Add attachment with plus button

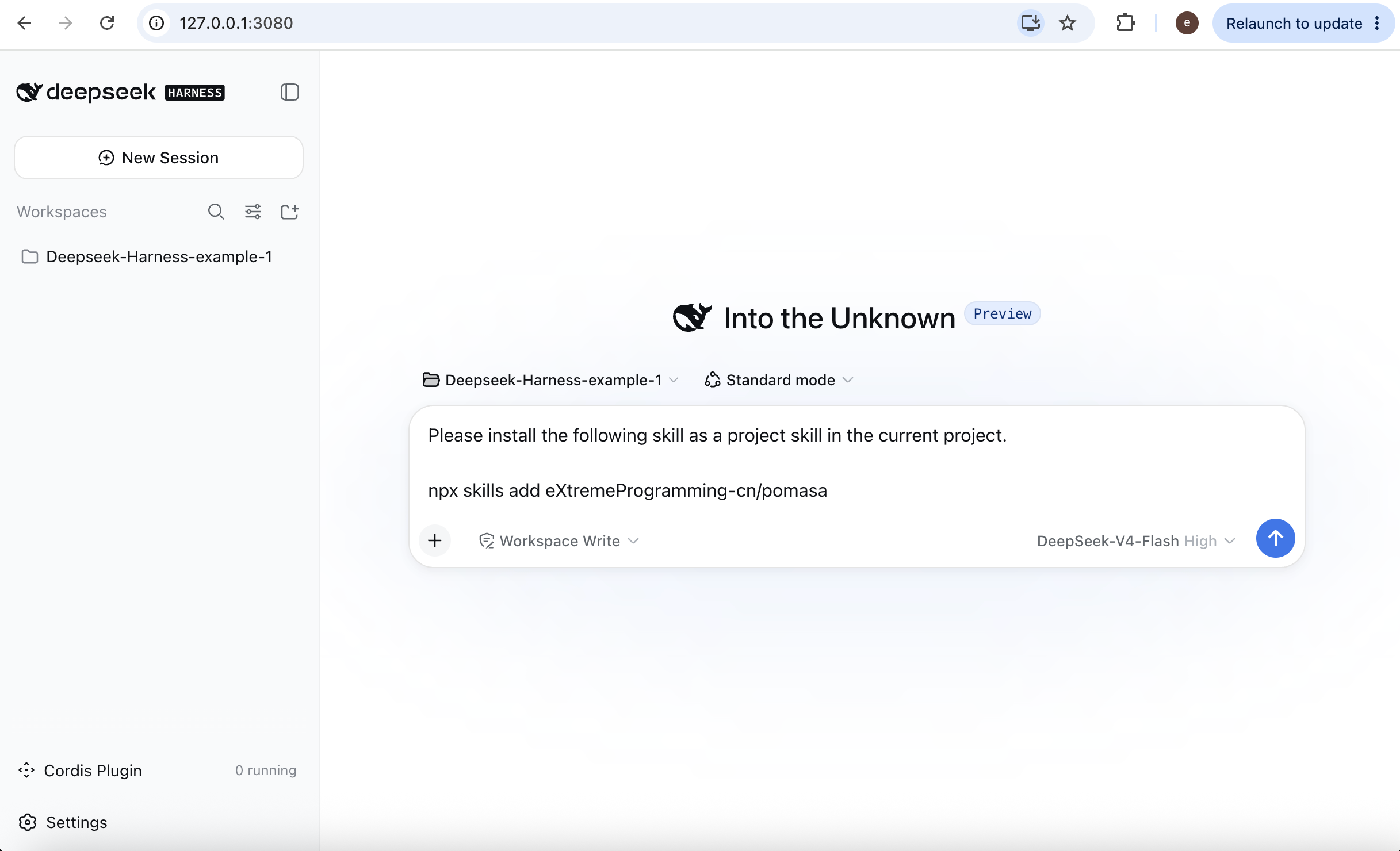[435, 540]
